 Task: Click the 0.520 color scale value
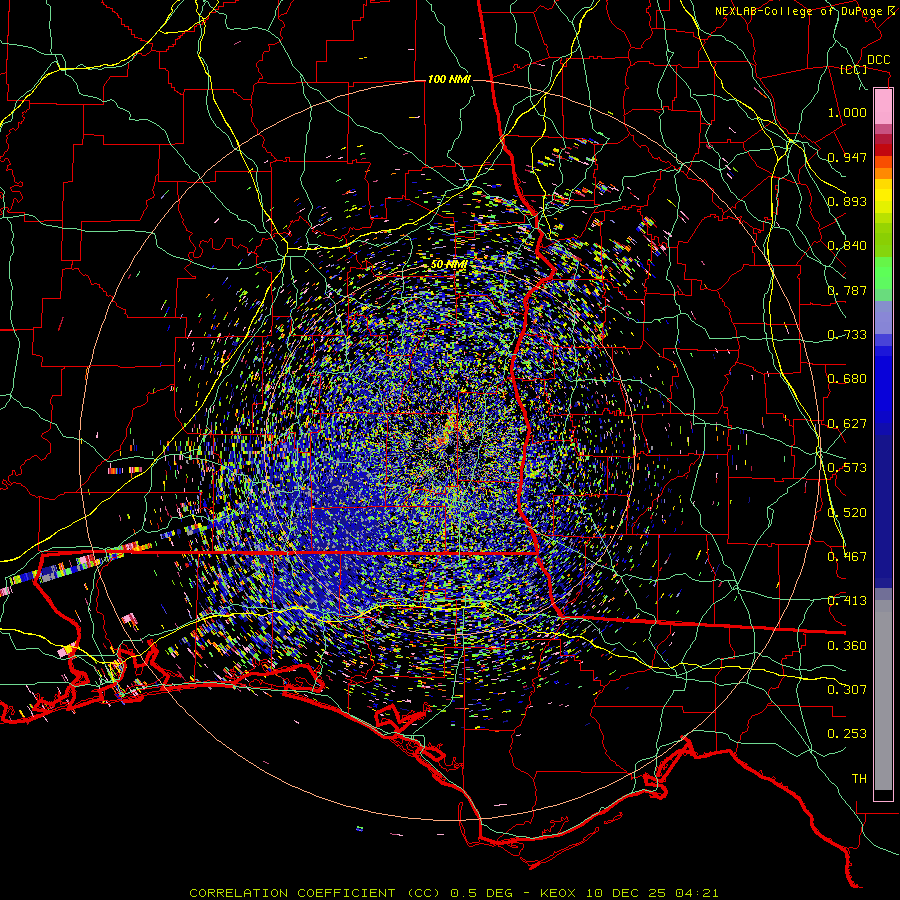847,513
